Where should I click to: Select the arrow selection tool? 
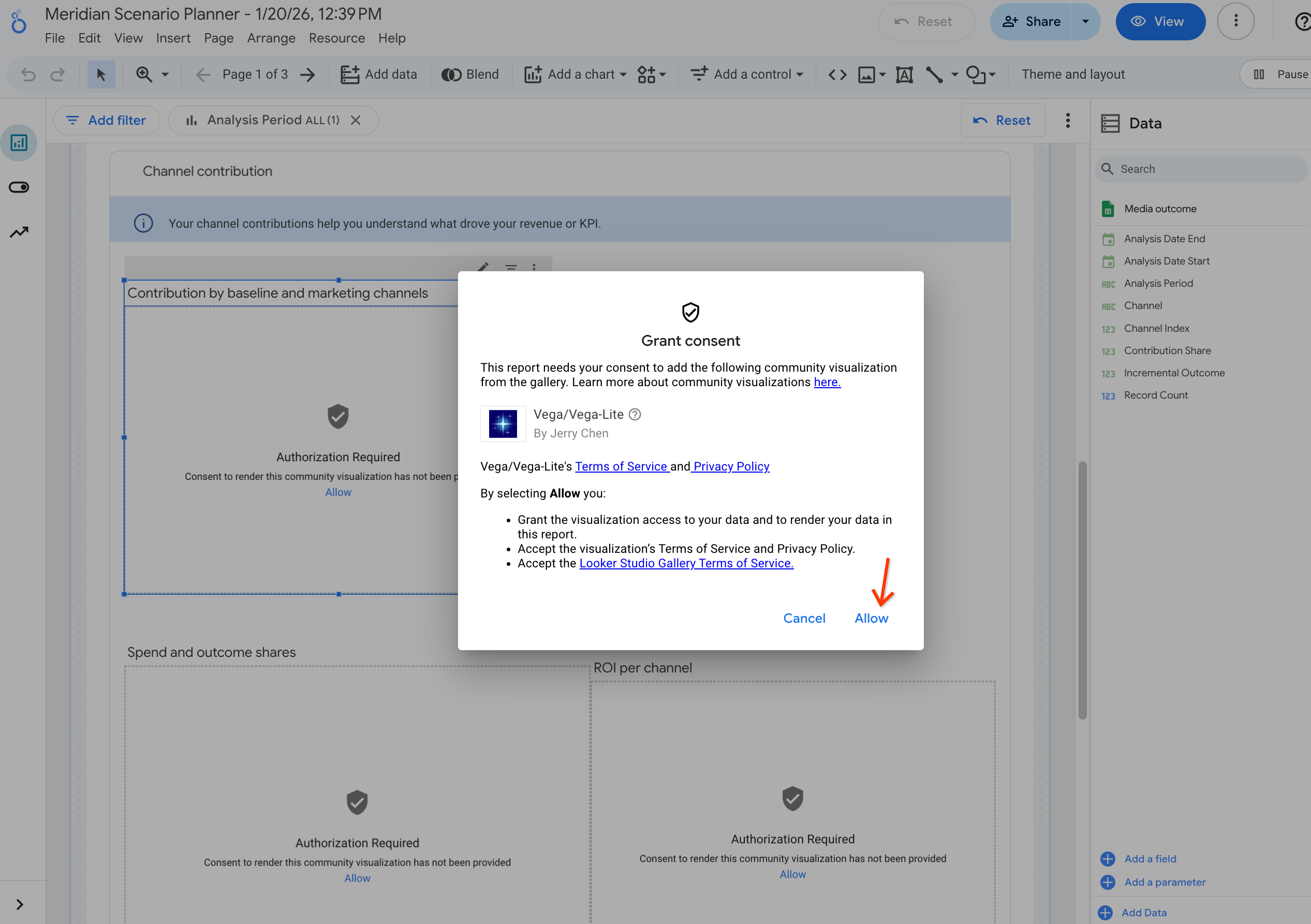point(101,74)
